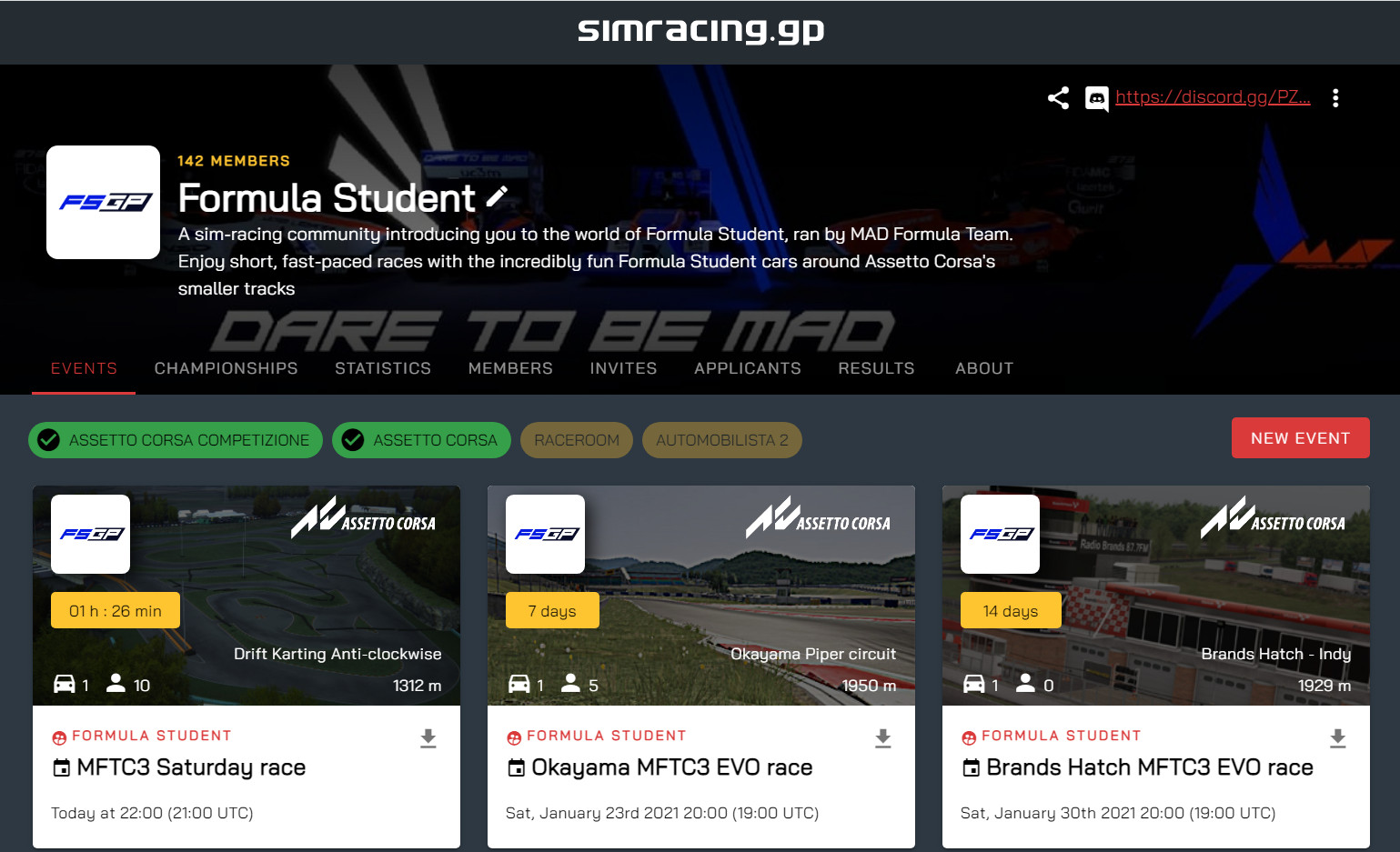The width and height of the screenshot is (1400, 852).
Task: Click the share icon in the header
Action: coord(1058,98)
